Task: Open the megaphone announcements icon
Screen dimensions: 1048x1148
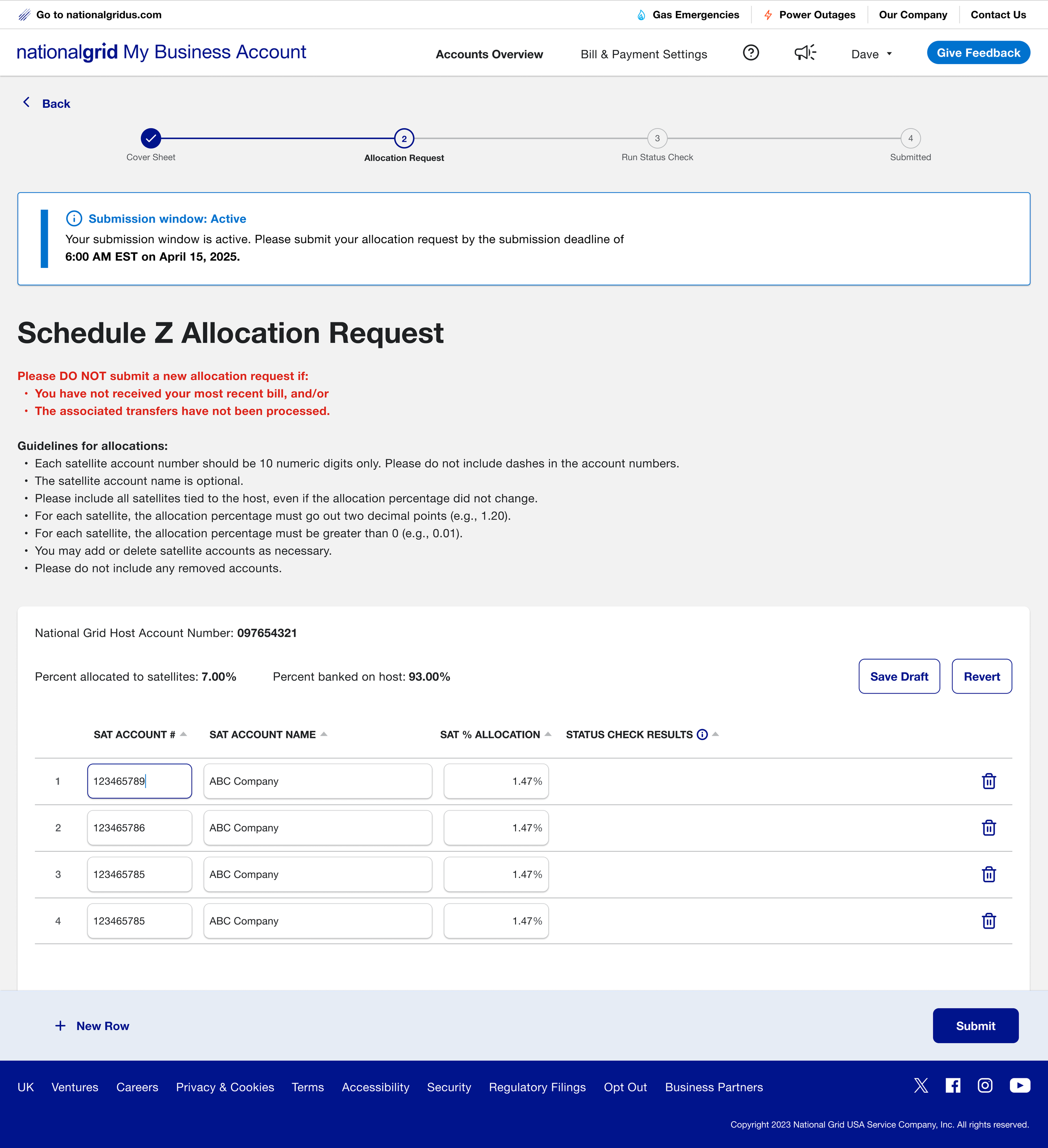Action: (x=805, y=53)
